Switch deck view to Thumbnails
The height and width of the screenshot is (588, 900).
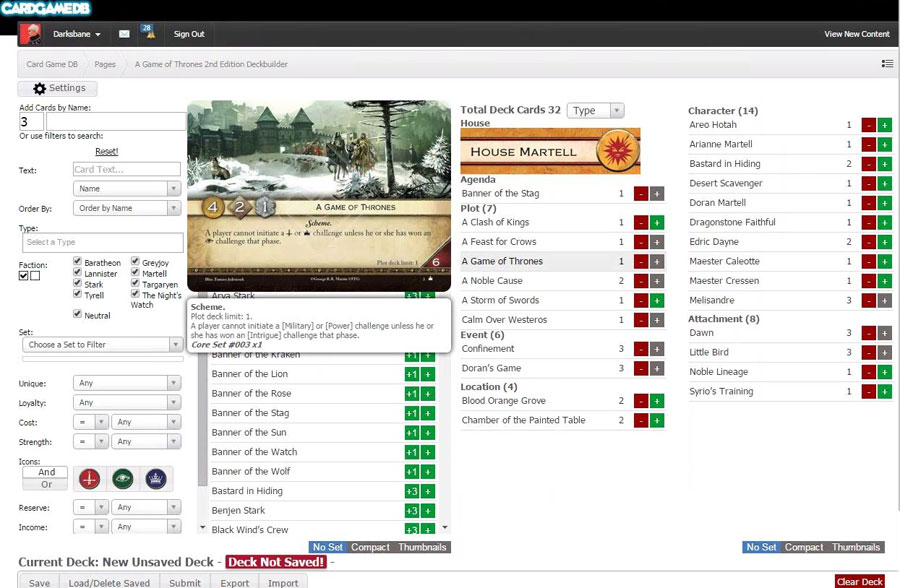point(856,548)
